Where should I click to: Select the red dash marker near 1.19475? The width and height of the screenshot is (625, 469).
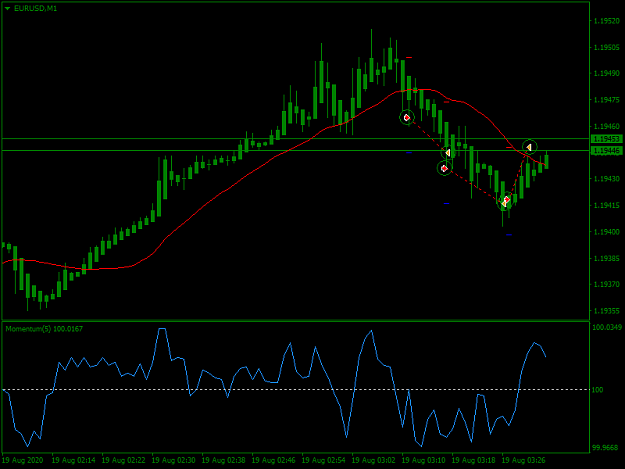pyautogui.click(x=446, y=102)
